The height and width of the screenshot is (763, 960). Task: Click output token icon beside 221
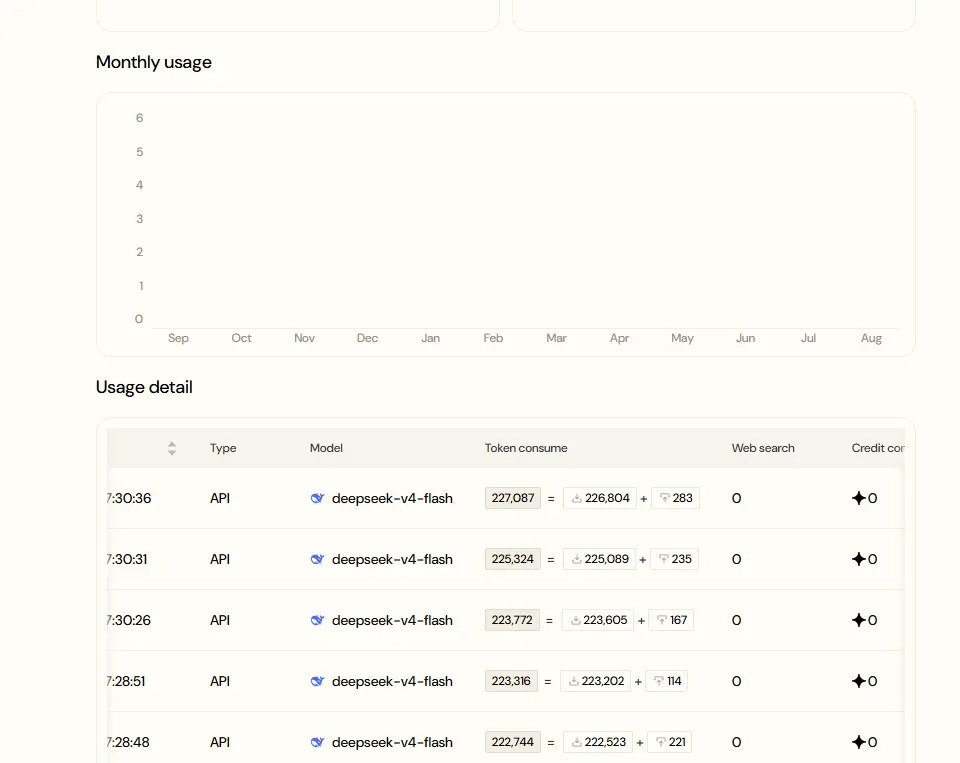(x=661, y=742)
